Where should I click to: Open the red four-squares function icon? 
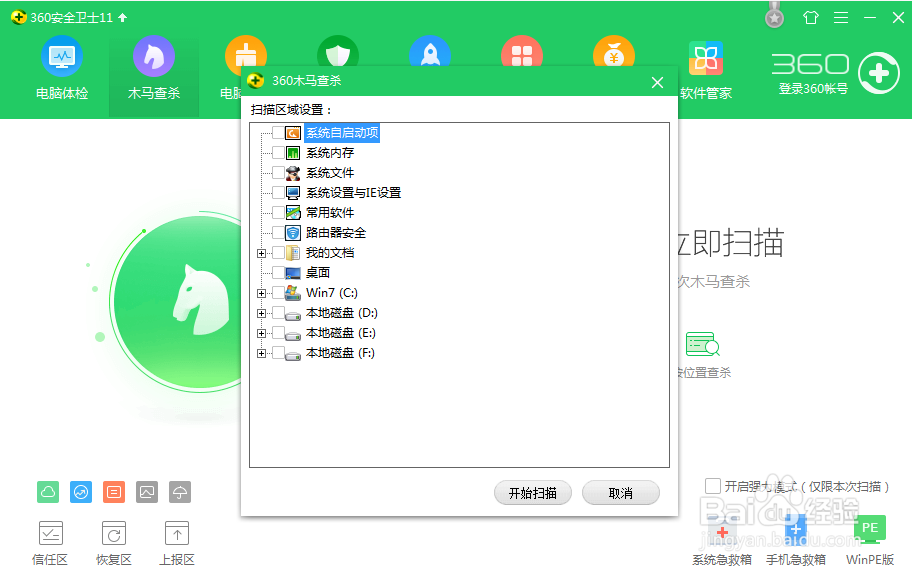522,51
